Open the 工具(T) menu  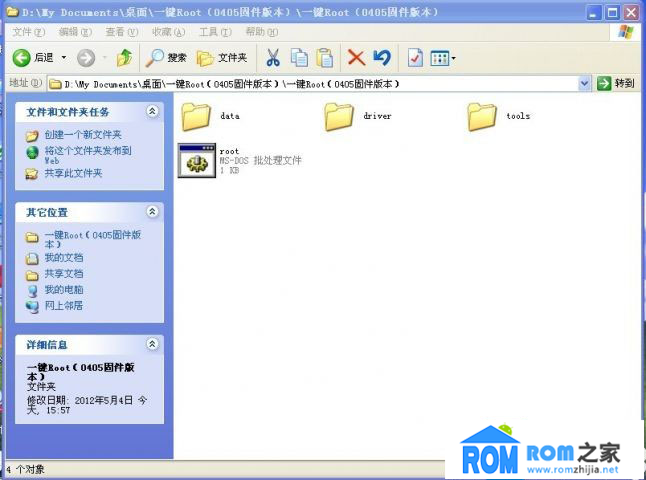(215, 32)
